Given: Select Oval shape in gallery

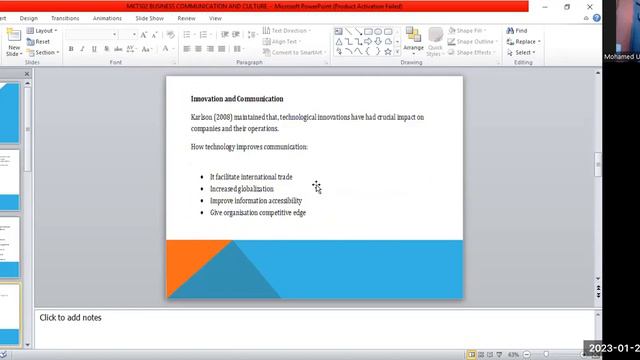Looking at the screenshot, I should [378, 31].
